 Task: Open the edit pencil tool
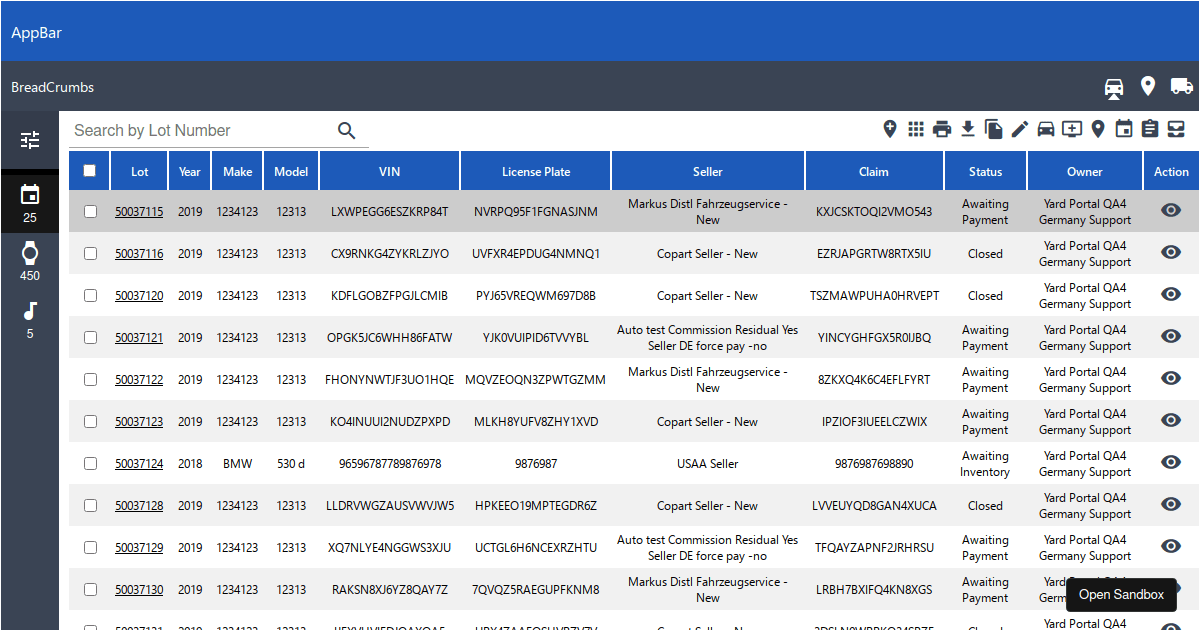[1020, 130]
